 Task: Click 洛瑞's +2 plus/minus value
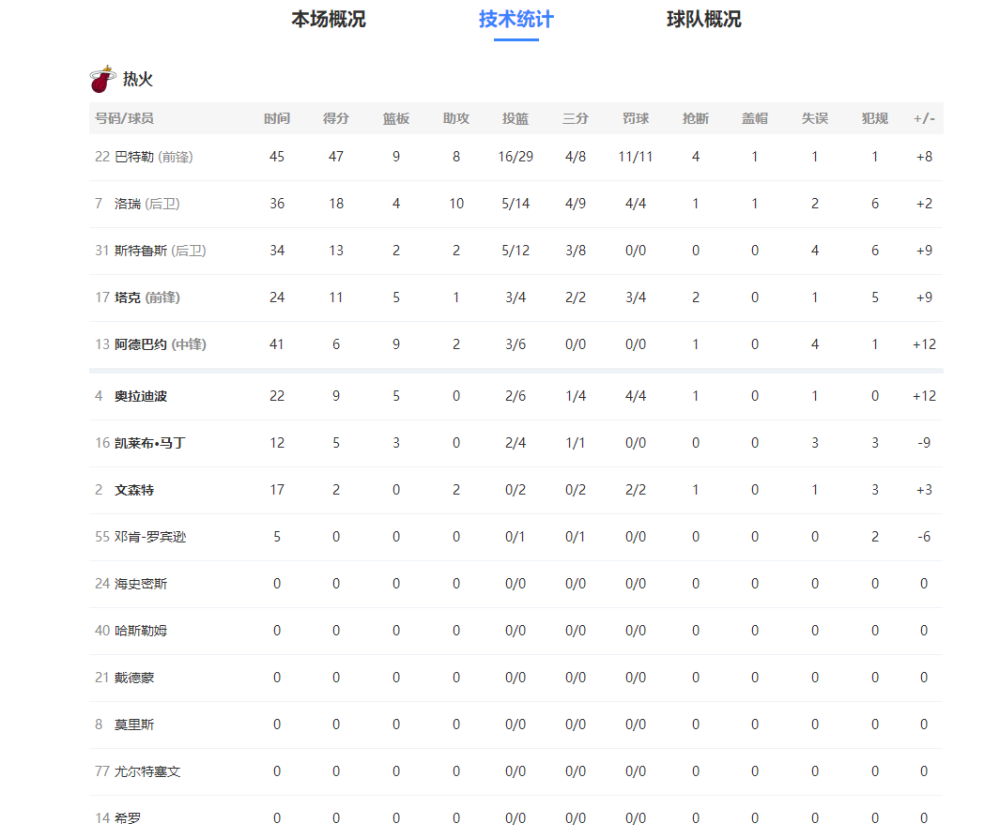(x=924, y=204)
